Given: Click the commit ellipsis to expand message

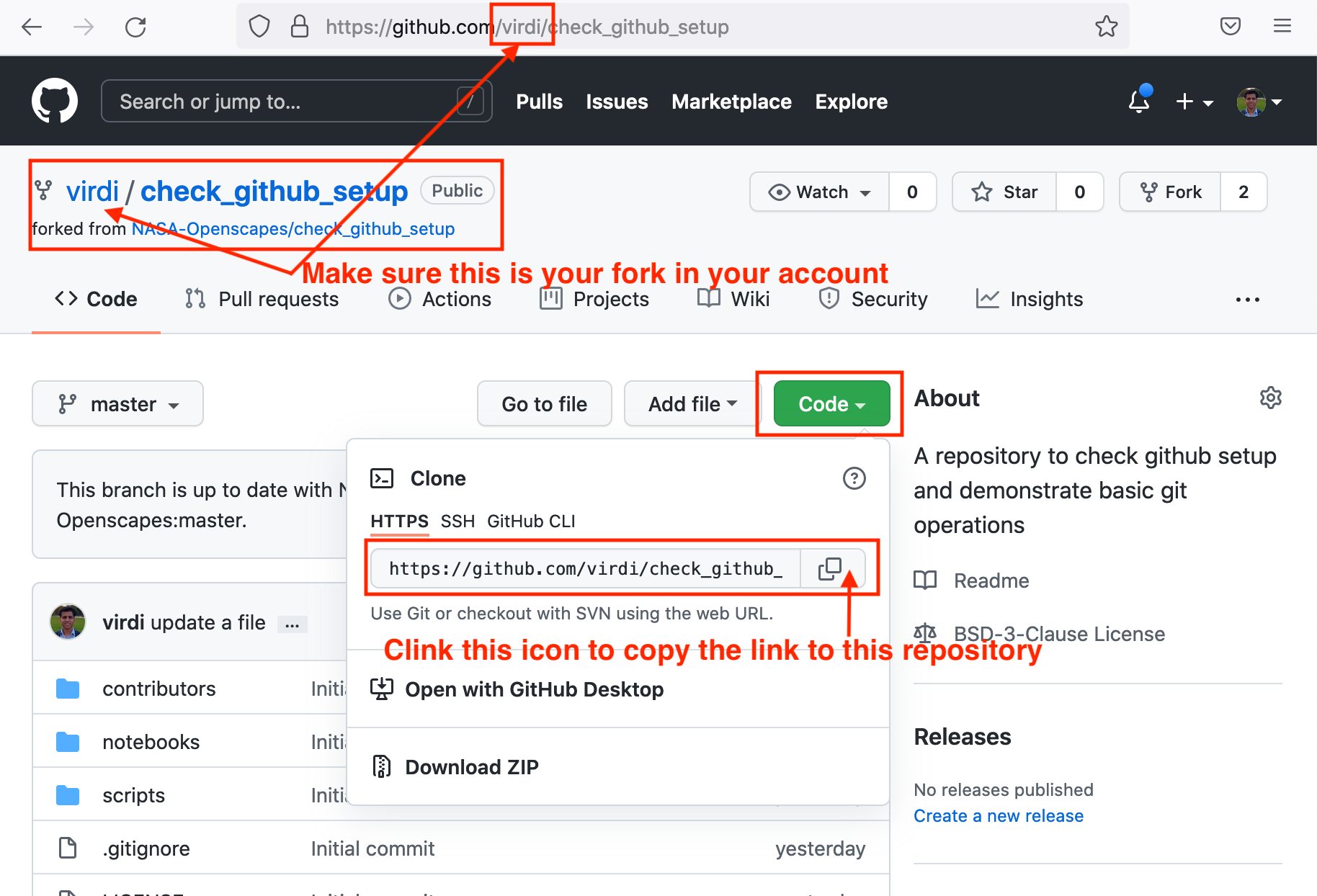Looking at the screenshot, I should pos(293,624).
